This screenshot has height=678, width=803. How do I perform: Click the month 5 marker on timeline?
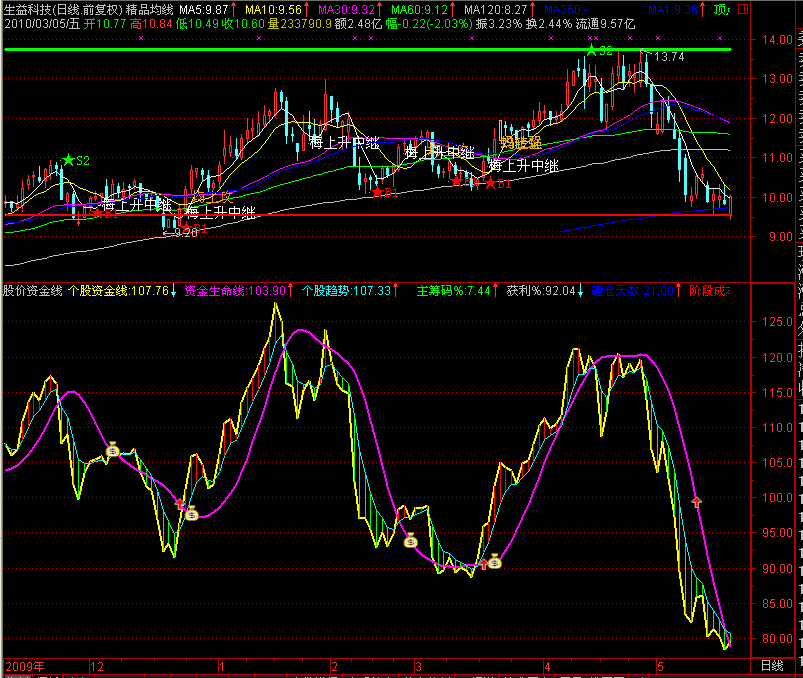tap(660, 667)
